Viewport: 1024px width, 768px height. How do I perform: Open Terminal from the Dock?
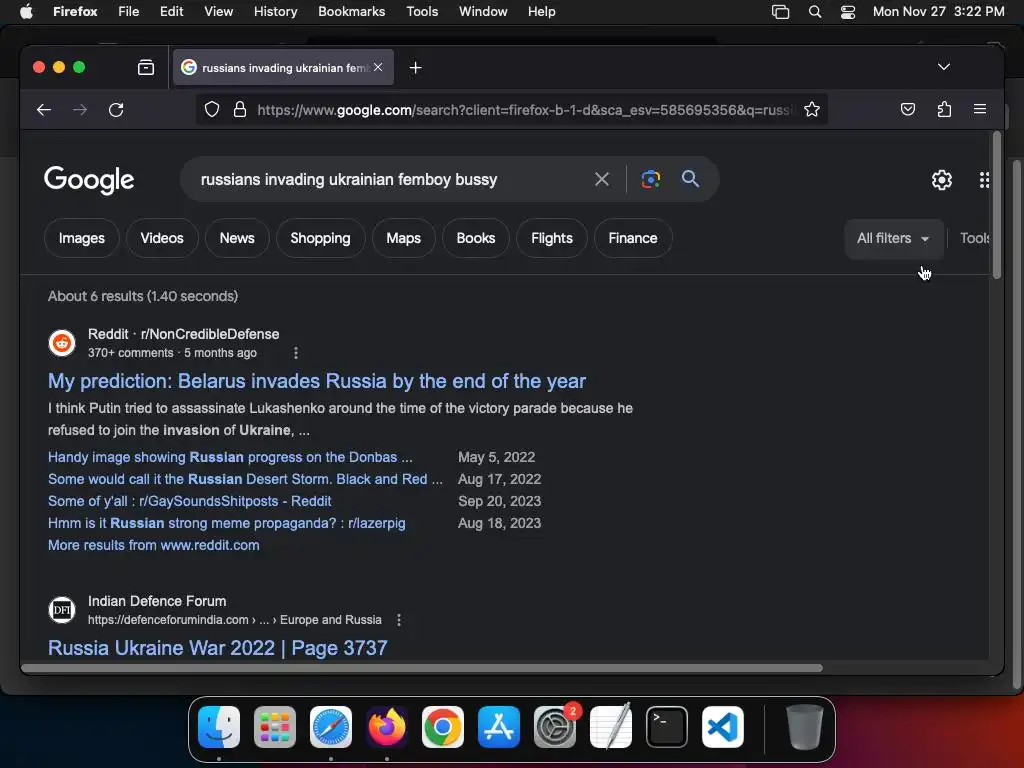pos(667,726)
